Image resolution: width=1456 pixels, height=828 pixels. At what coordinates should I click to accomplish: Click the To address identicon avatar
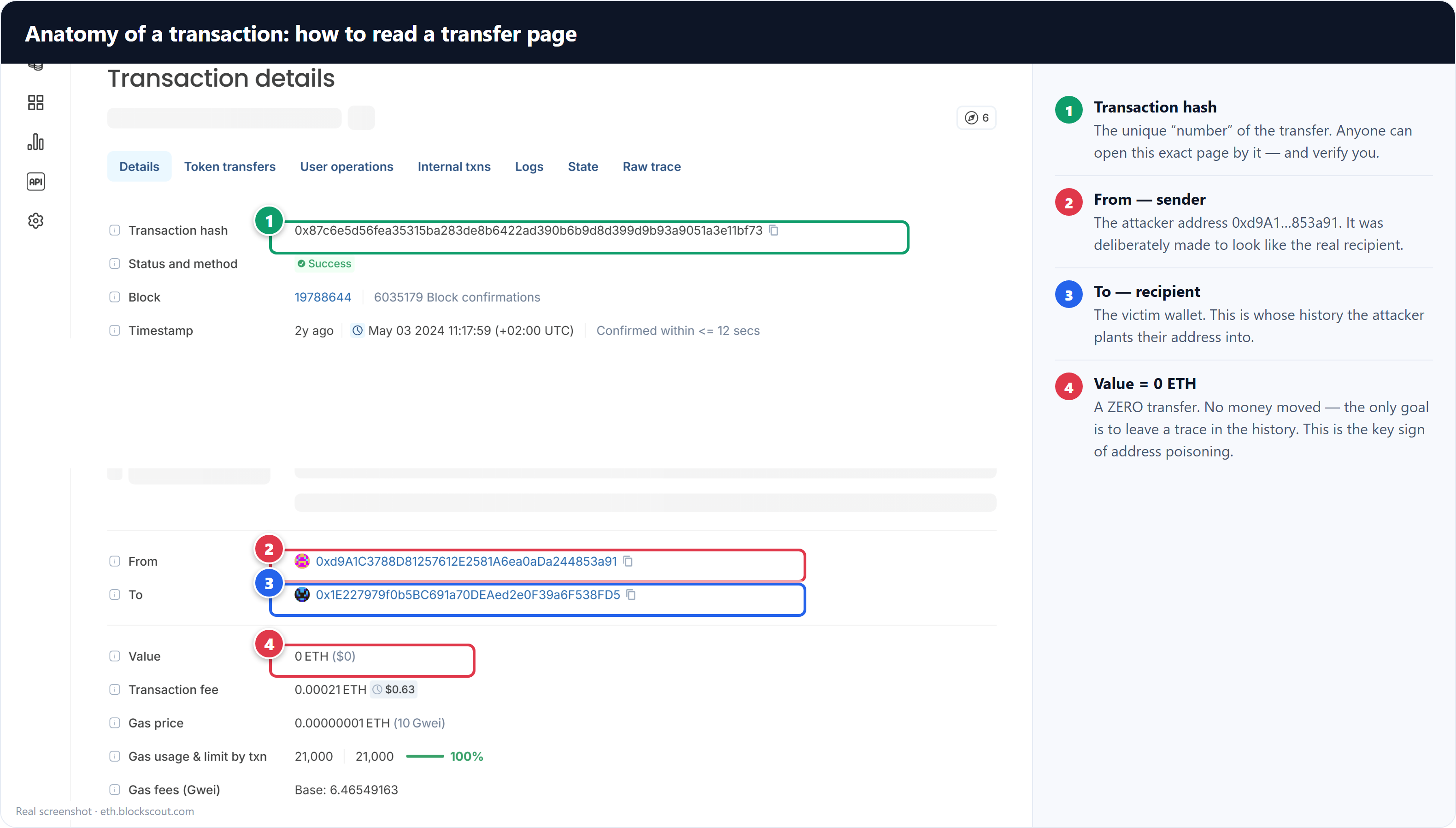[302, 595]
